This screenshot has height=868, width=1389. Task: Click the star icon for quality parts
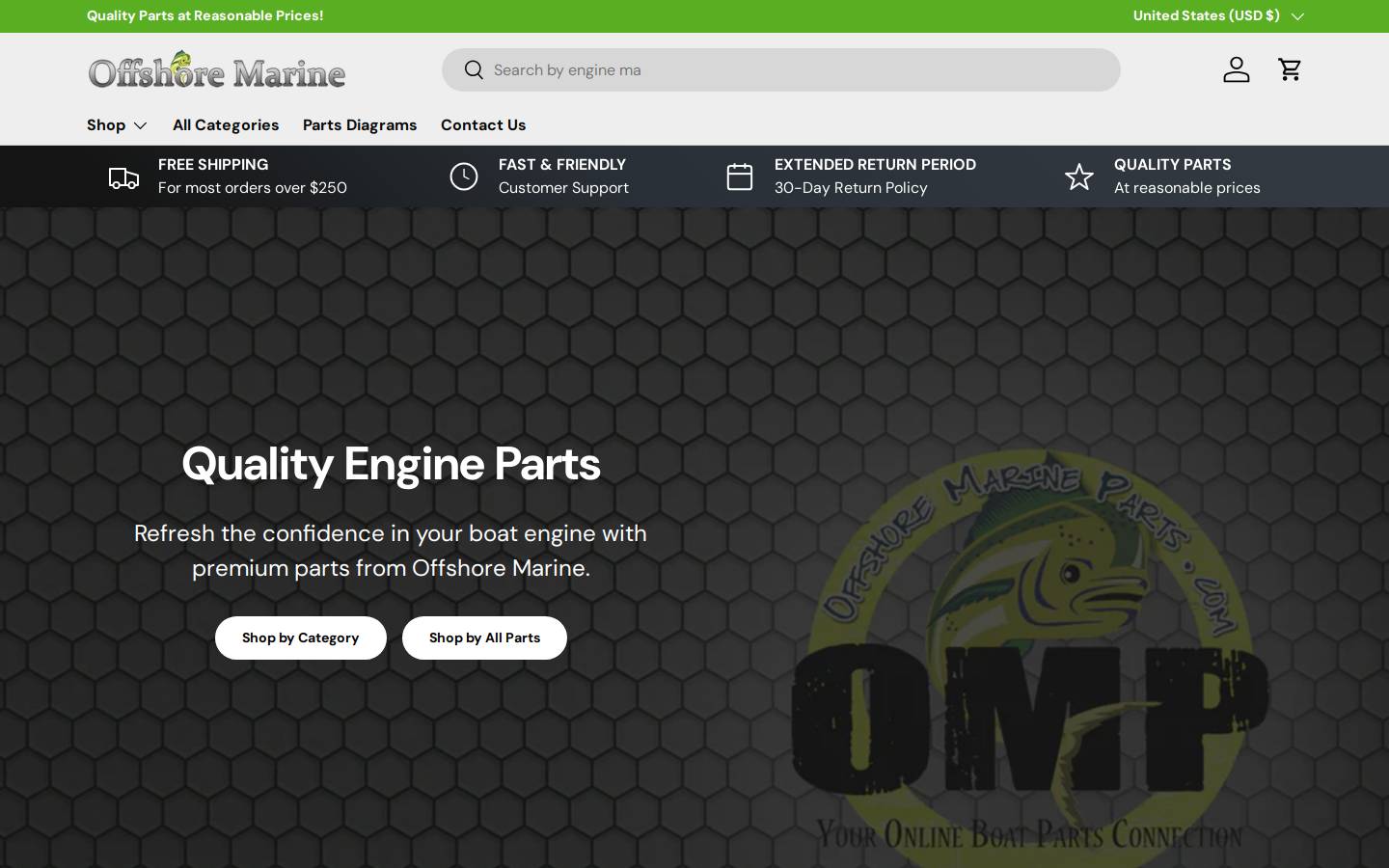coord(1079,176)
